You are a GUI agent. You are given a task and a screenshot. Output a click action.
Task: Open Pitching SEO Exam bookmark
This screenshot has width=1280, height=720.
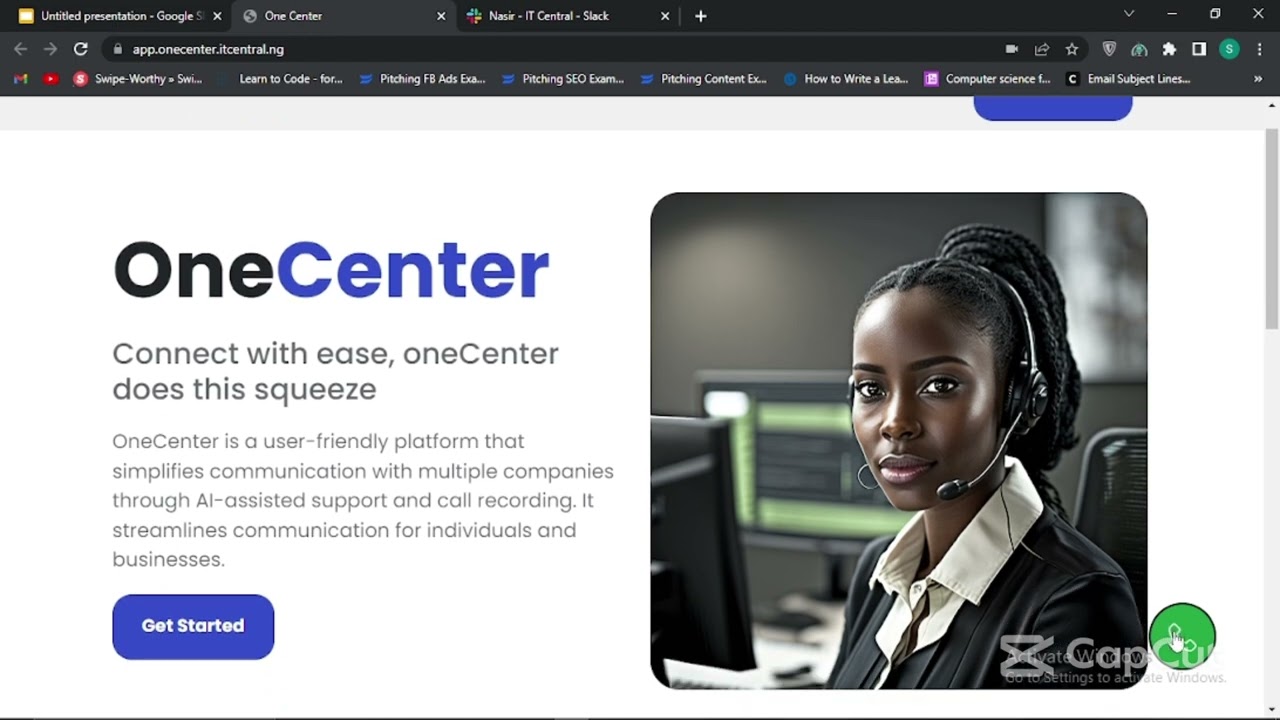click(x=563, y=79)
